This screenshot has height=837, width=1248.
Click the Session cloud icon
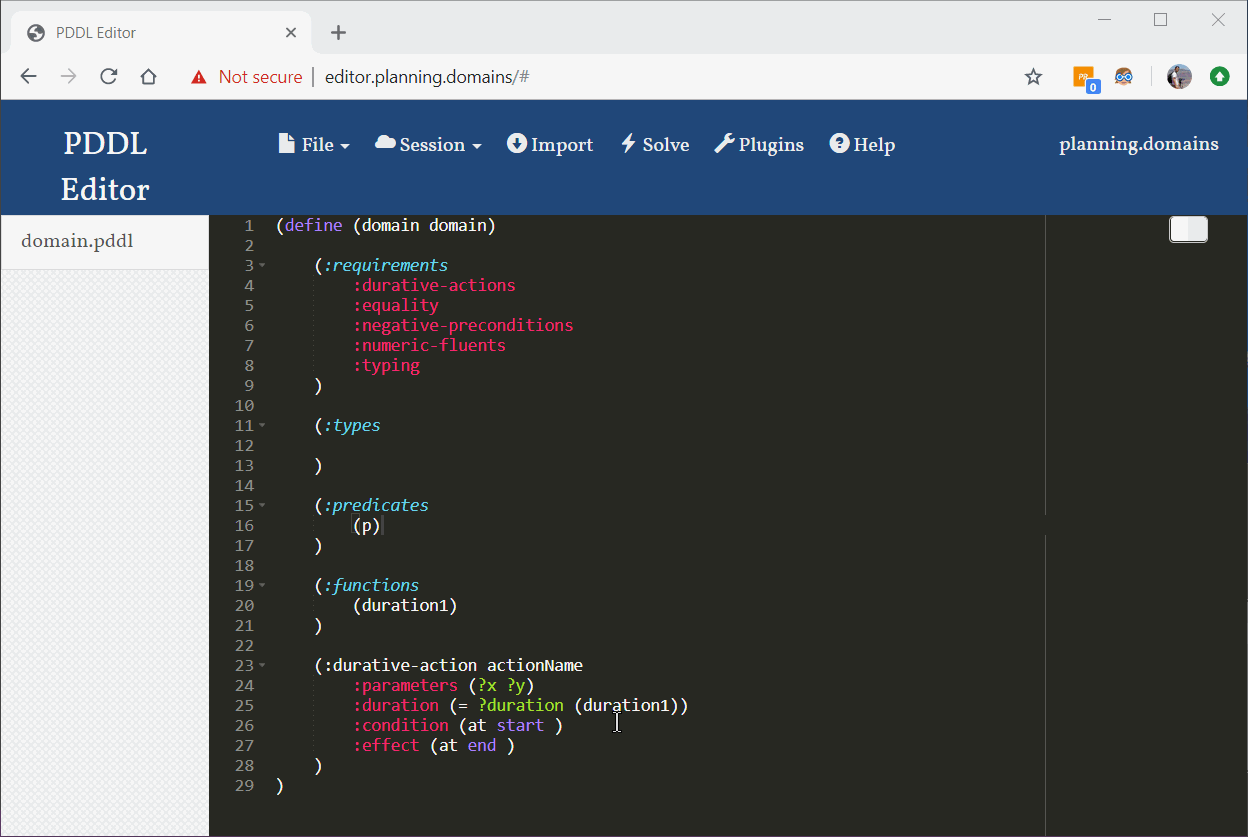coord(385,143)
